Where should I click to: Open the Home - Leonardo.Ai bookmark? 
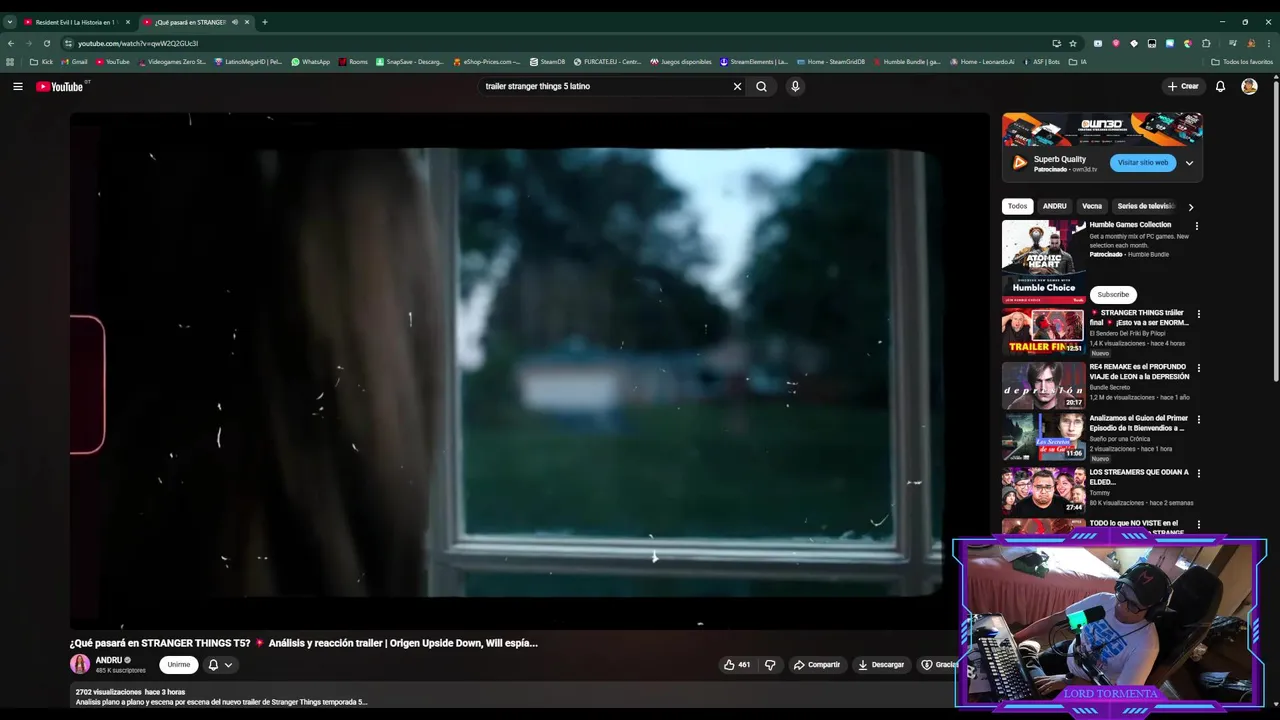(982, 62)
